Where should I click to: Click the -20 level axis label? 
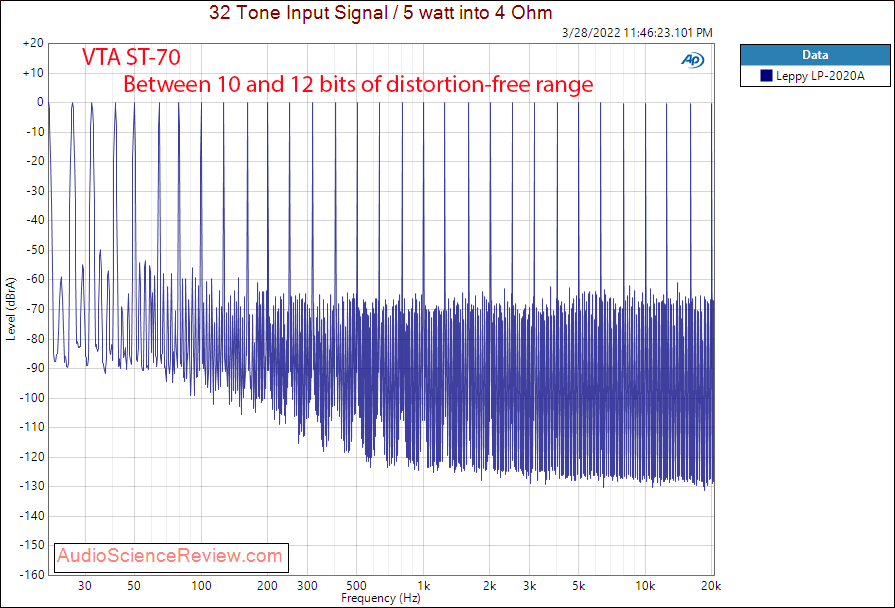click(x=35, y=161)
